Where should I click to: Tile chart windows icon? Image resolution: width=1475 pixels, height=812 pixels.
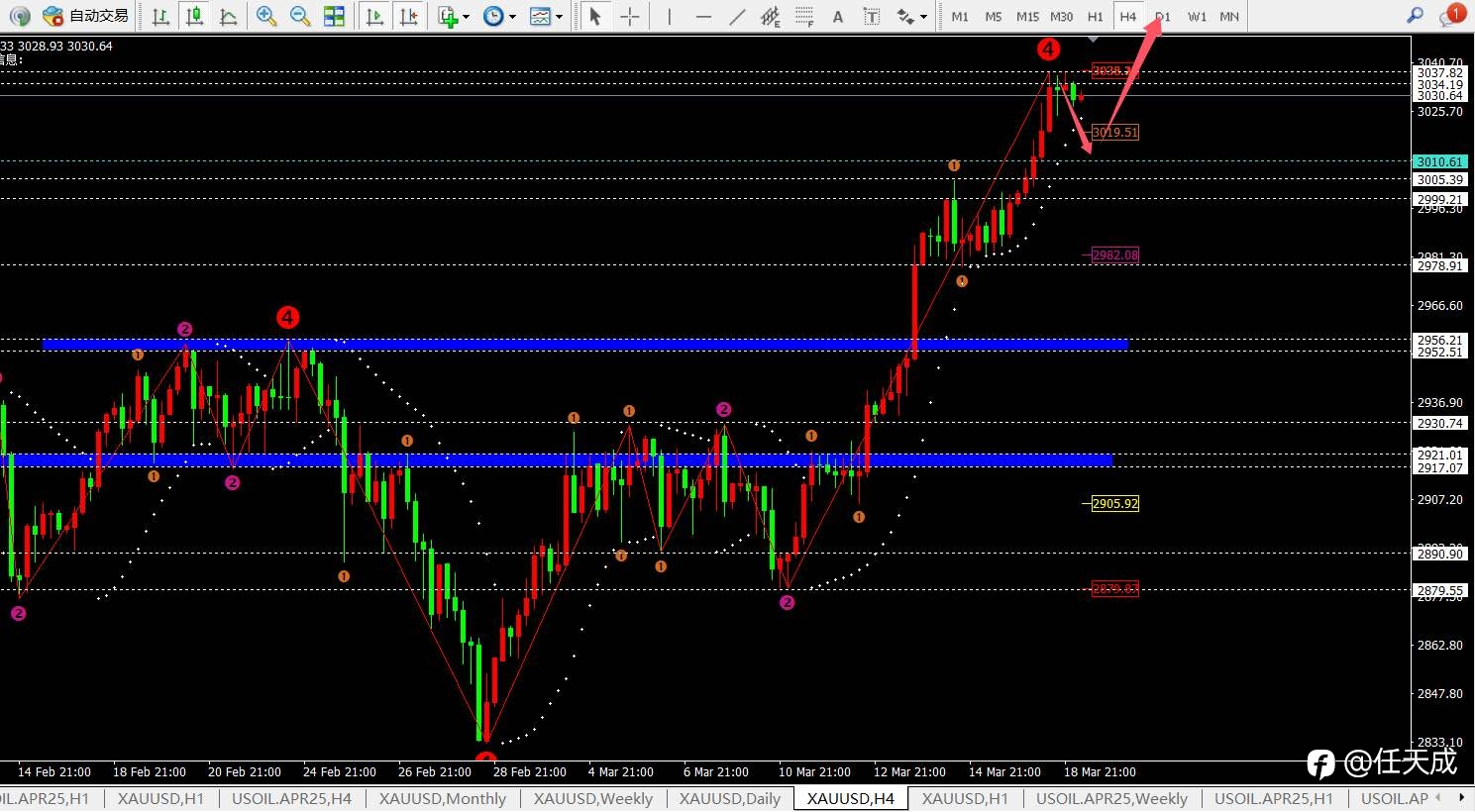[334, 16]
